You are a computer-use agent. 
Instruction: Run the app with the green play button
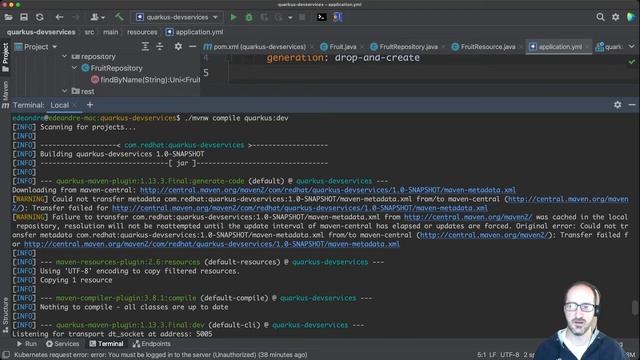(x=233, y=17)
